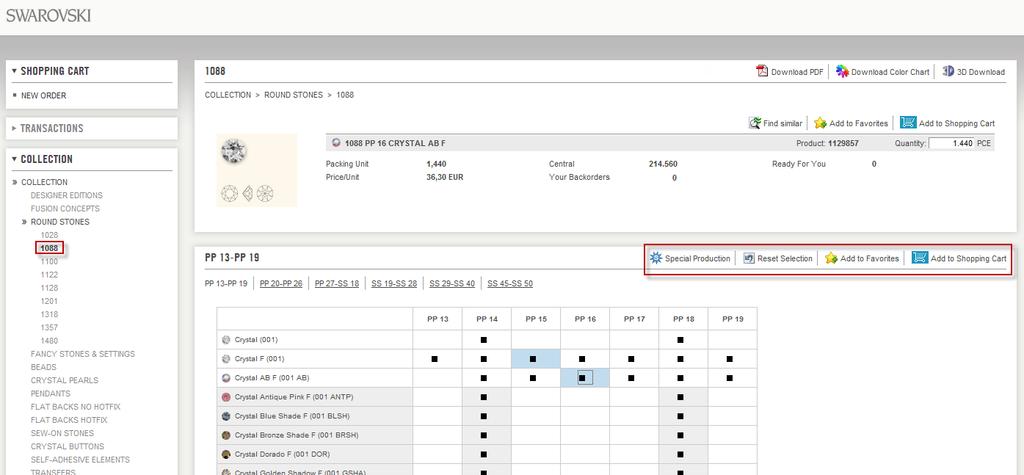The height and width of the screenshot is (475, 1024).
Task: Click the upper Add to Favorites star icon
Action: (820, 122)
